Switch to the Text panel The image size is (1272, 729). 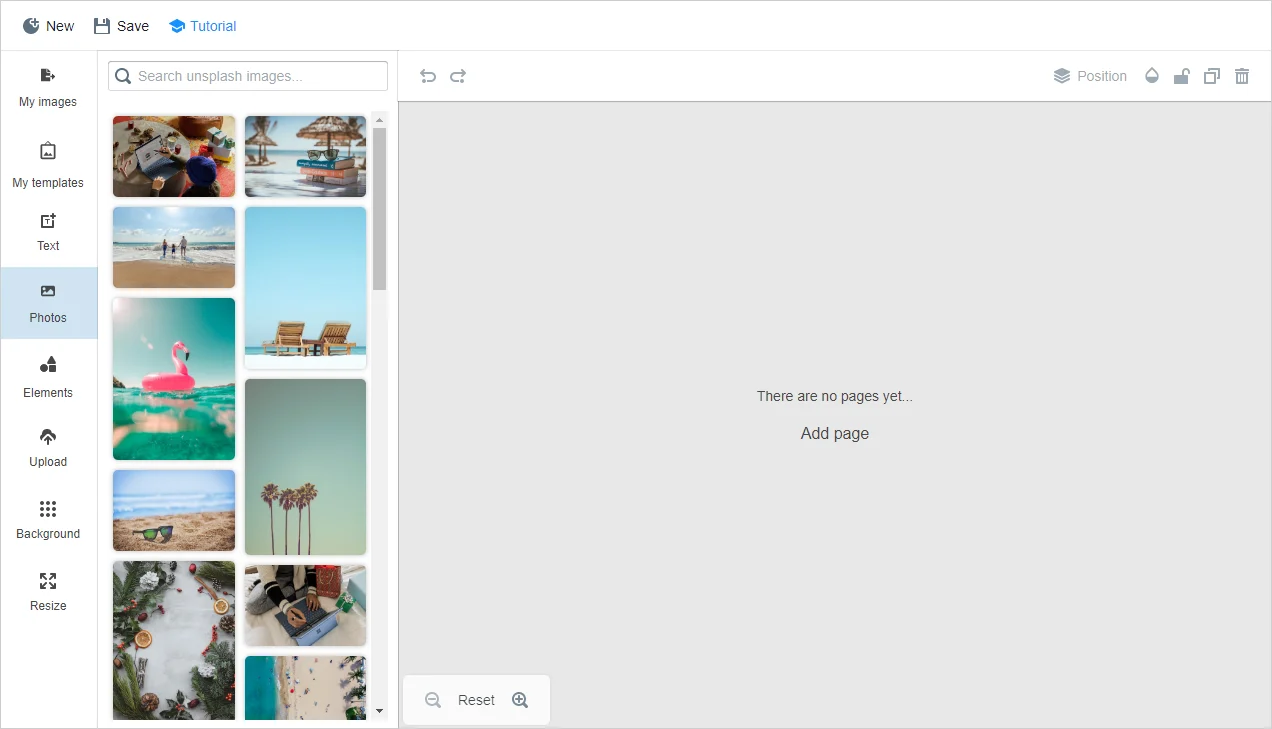[48, 232]
